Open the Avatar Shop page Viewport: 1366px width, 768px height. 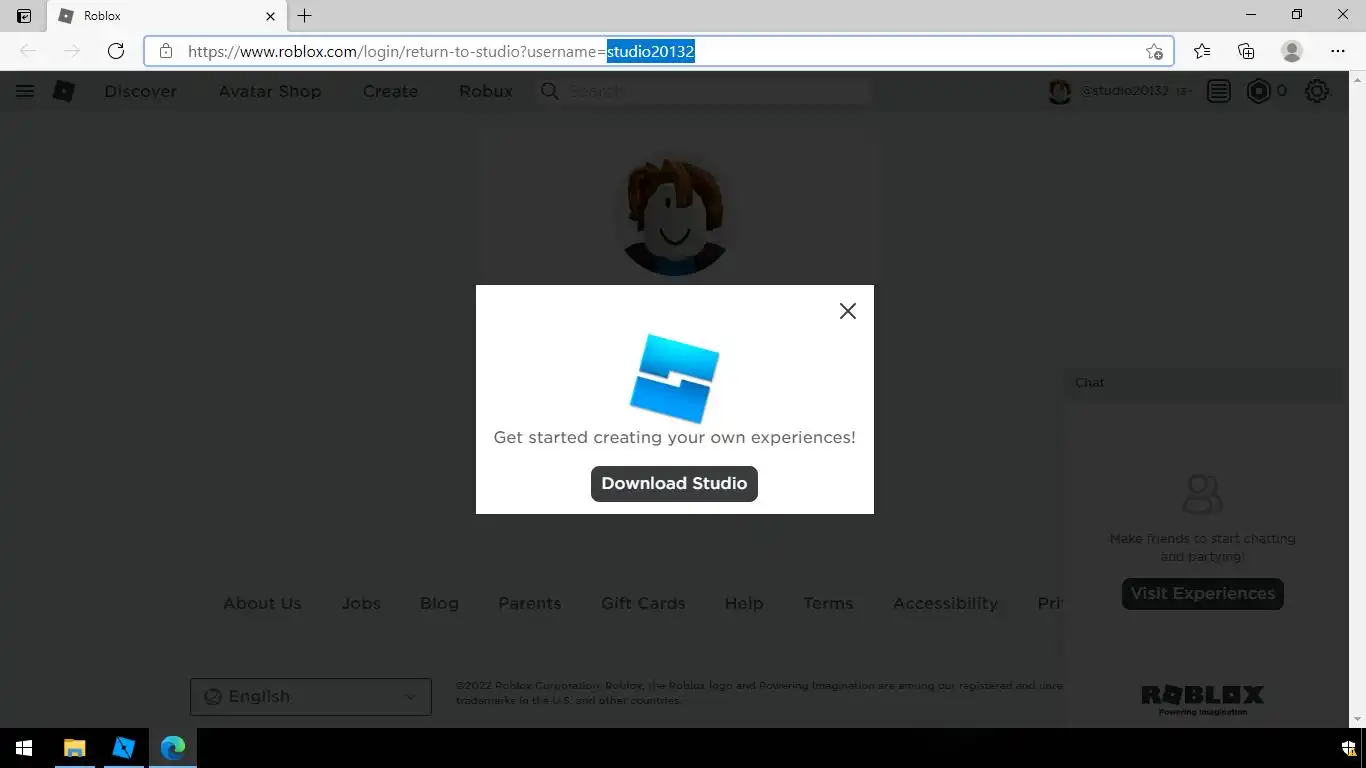pos(270,91)
